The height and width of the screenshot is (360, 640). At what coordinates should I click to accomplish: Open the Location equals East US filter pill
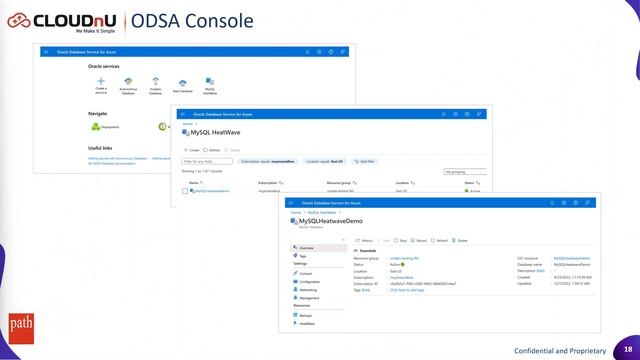[x=324, y=162]
